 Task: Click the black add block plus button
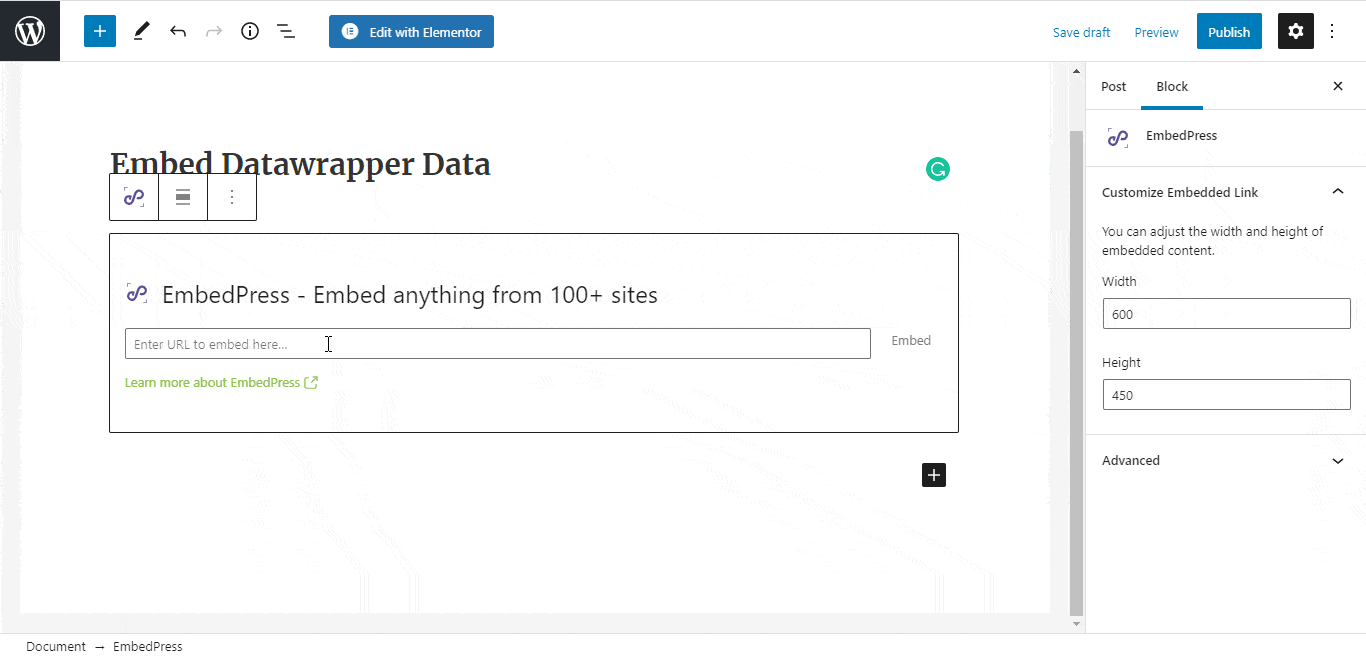933,475
